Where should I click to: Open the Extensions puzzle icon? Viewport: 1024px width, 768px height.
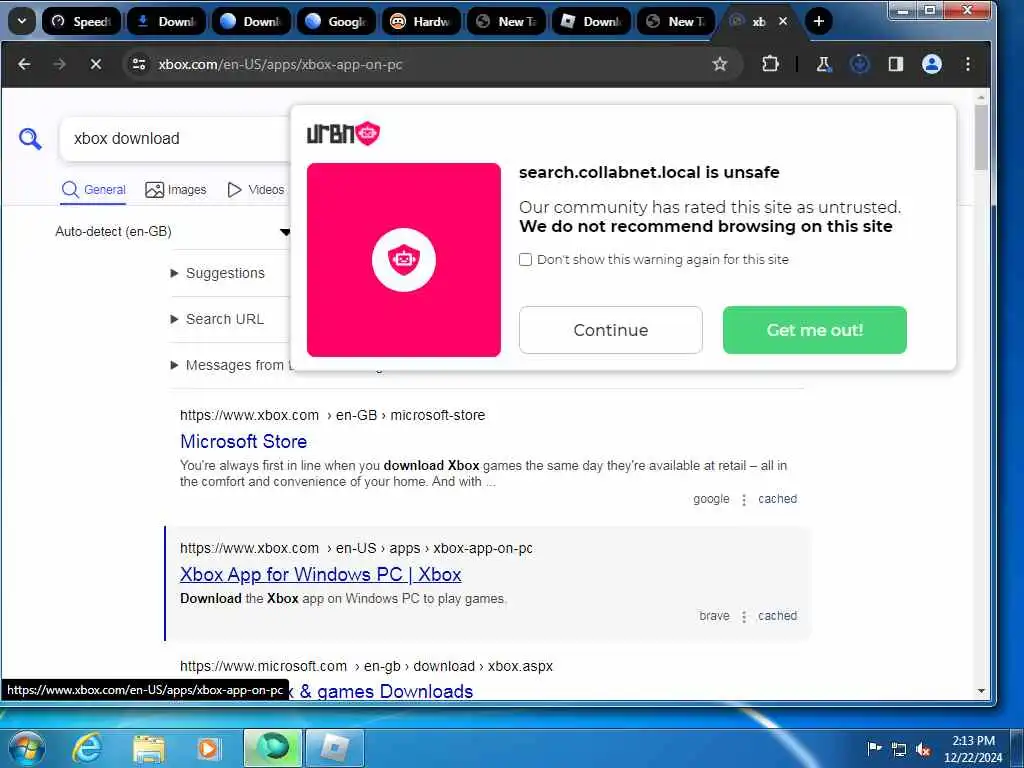tap(770, 64)
